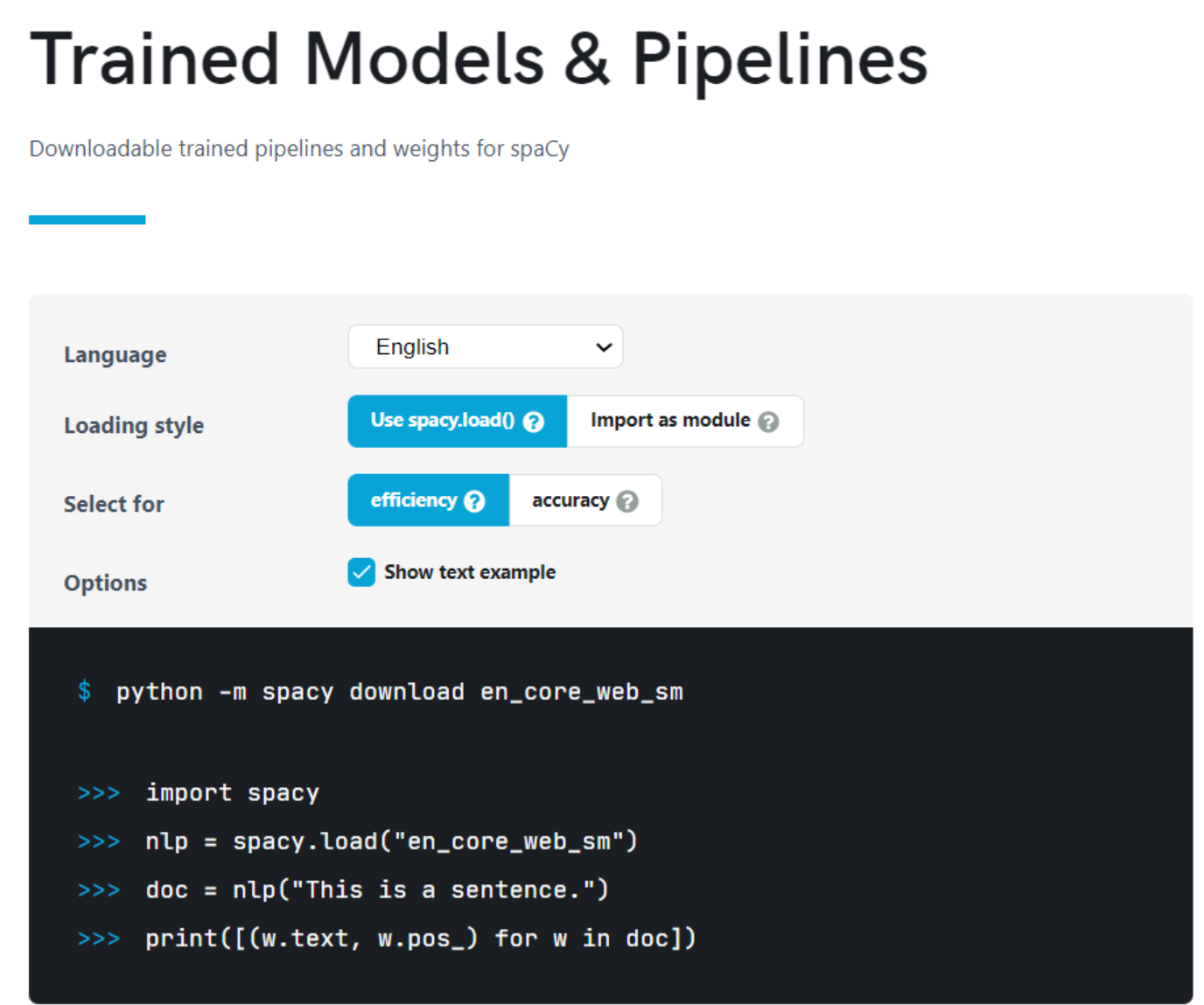Click the doc = nlp("This is a sentence.") line
1204x1005 pixels.
click(376, 890)
